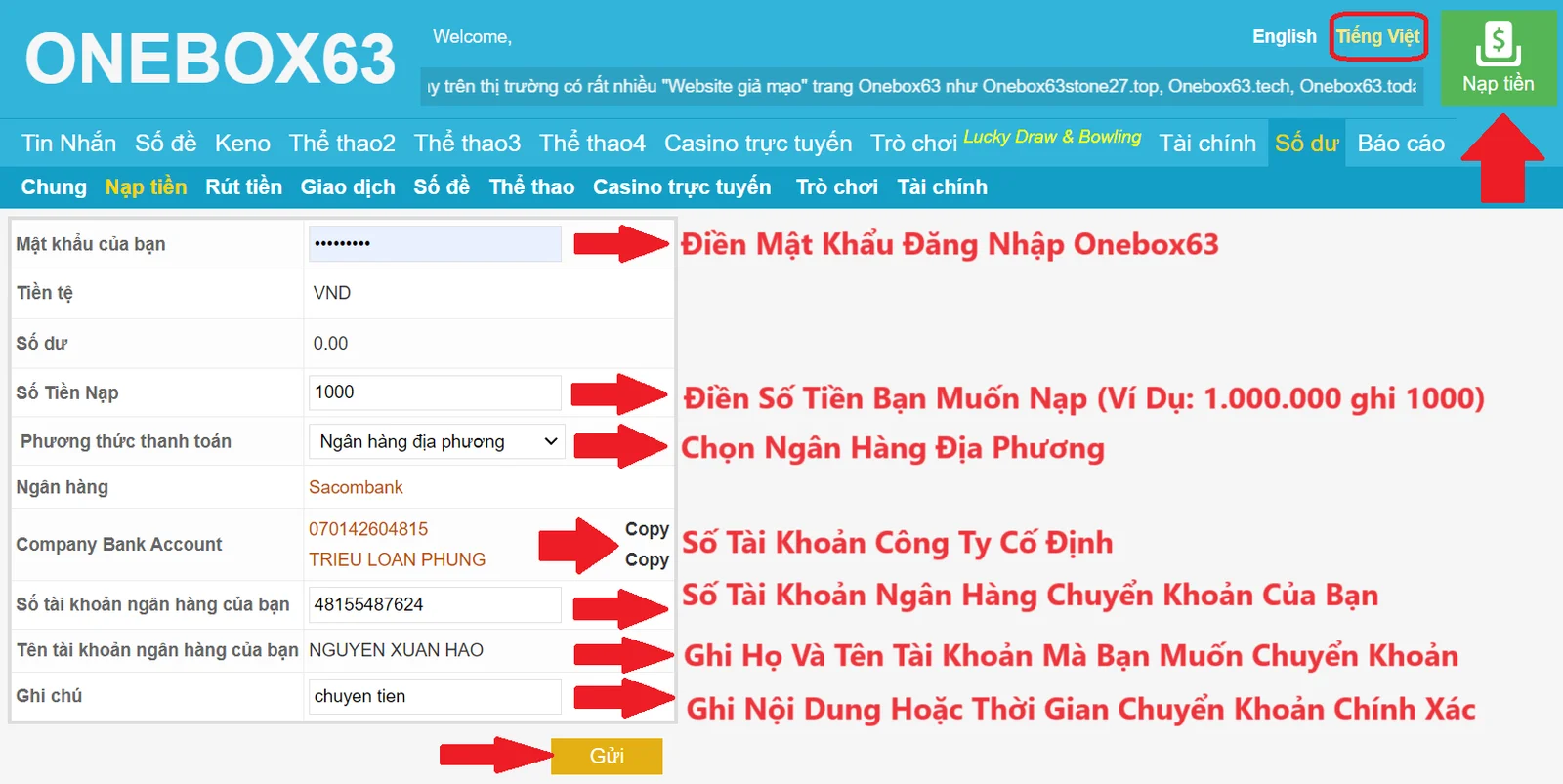Viewport: 1563px width, 784px height.
Task: Click the yellow Gửi submit button
Action: coord(607,756)
